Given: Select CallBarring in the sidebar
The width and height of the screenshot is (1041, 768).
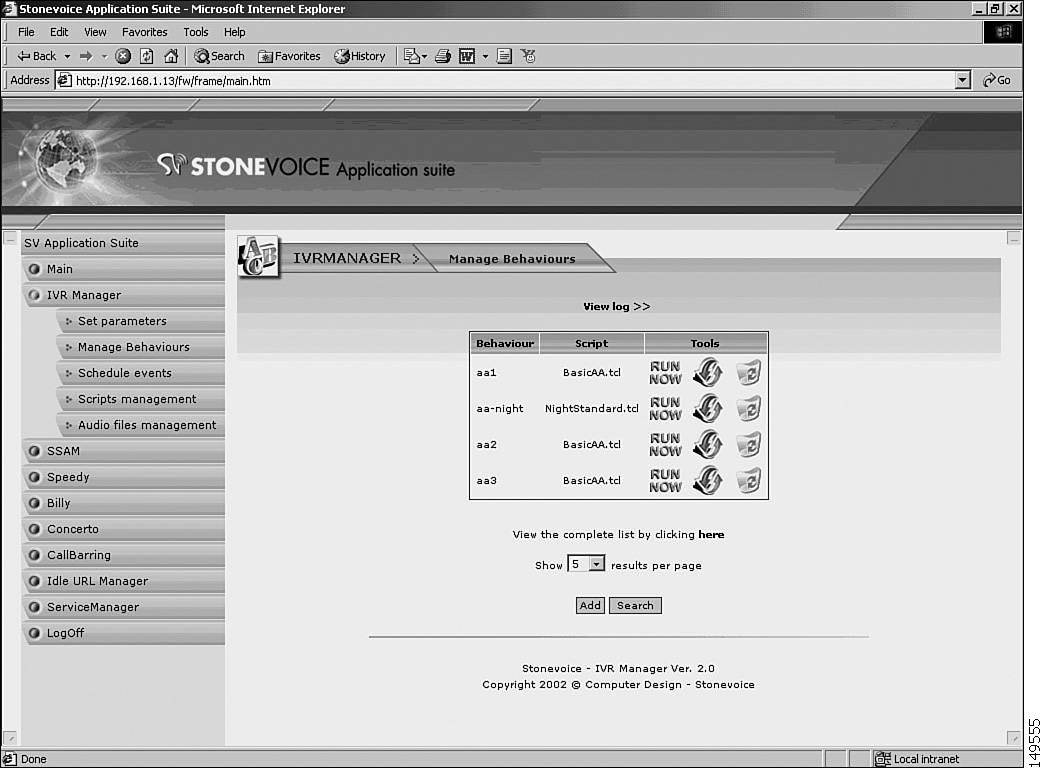Looking at the screenshot, I should click(x=123, y=555).
